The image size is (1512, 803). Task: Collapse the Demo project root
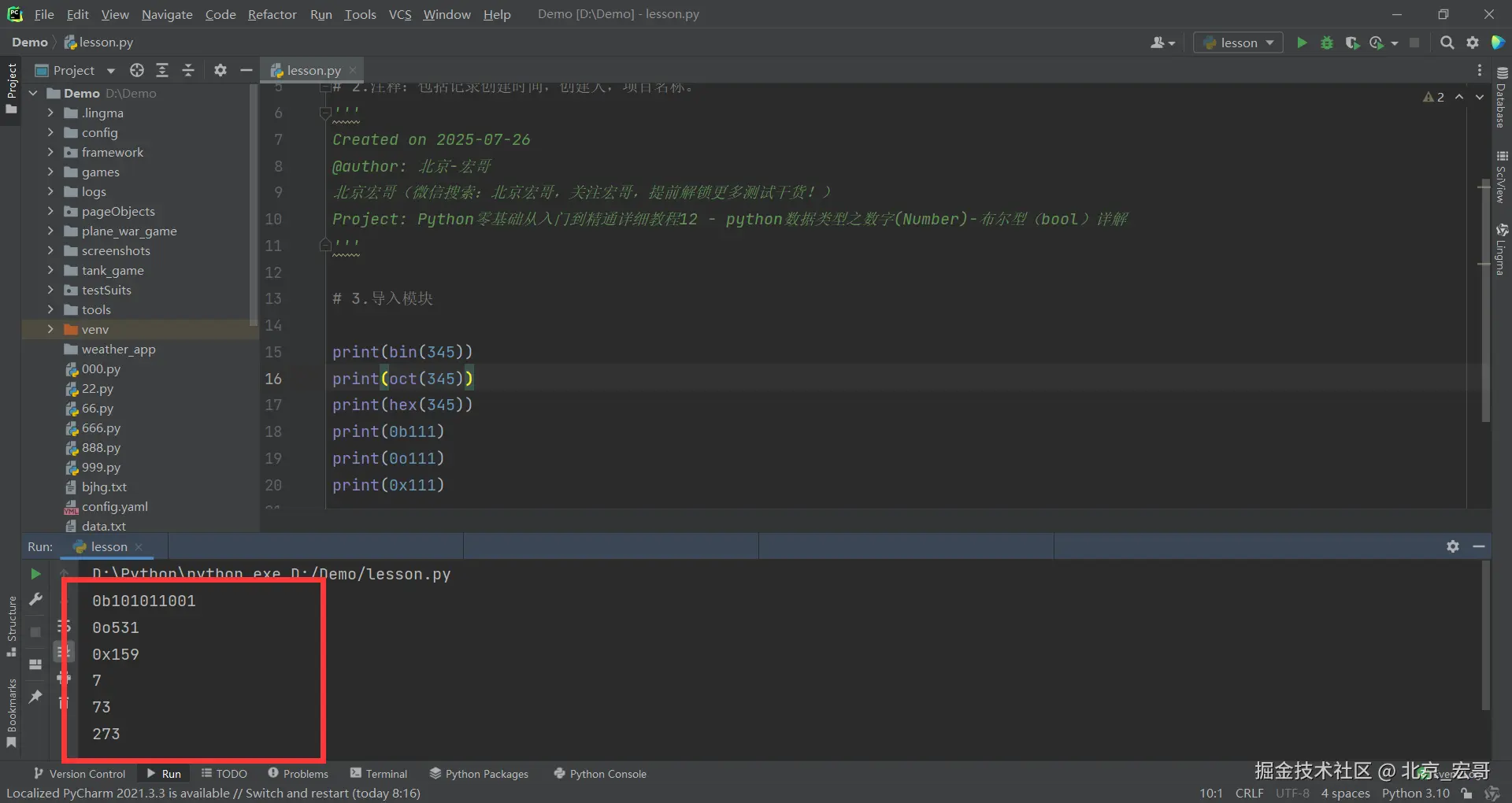[34, 93]
